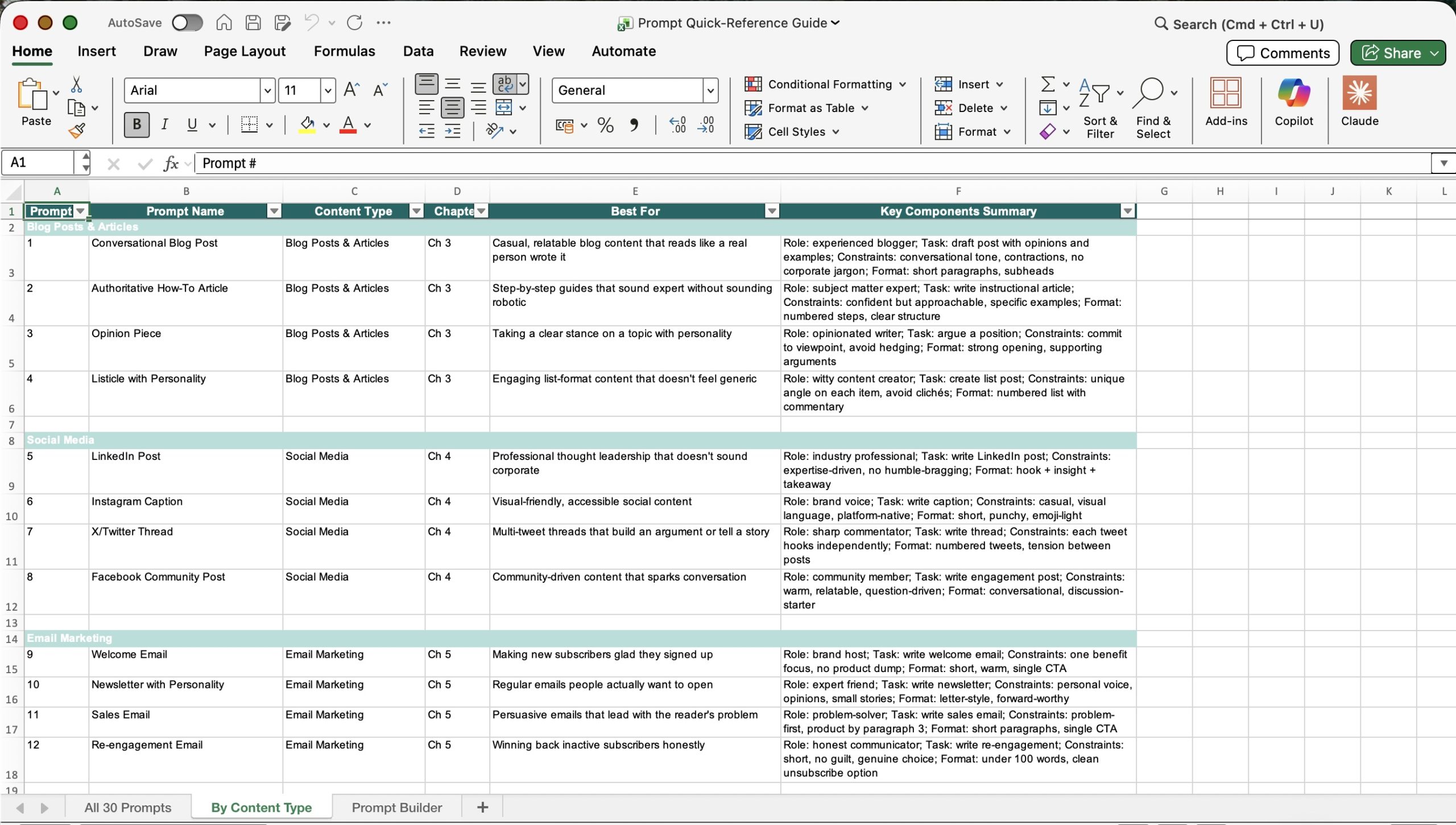1456x825 pixels.
Task: Toggle italic formatting
Action: [164, 125]
